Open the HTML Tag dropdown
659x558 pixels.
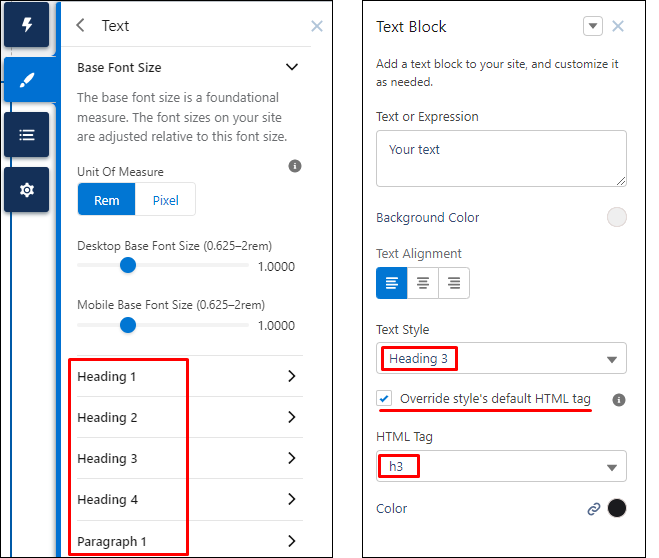(501, 466)
